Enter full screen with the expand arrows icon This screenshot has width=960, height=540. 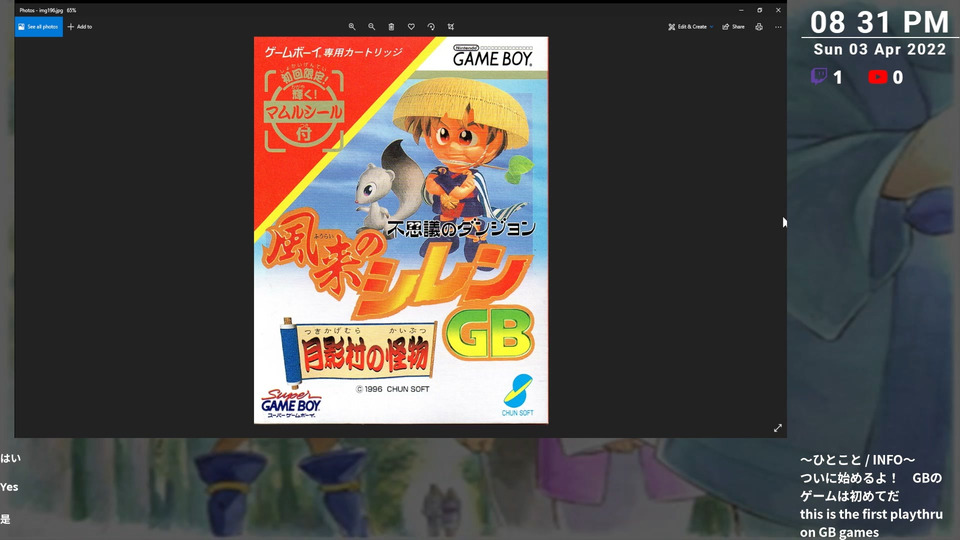click(778, 428)
